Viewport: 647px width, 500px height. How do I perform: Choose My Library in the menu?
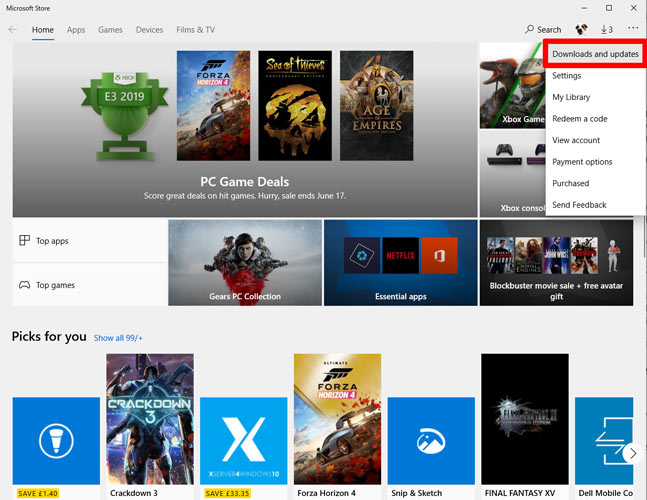point(595,97)
